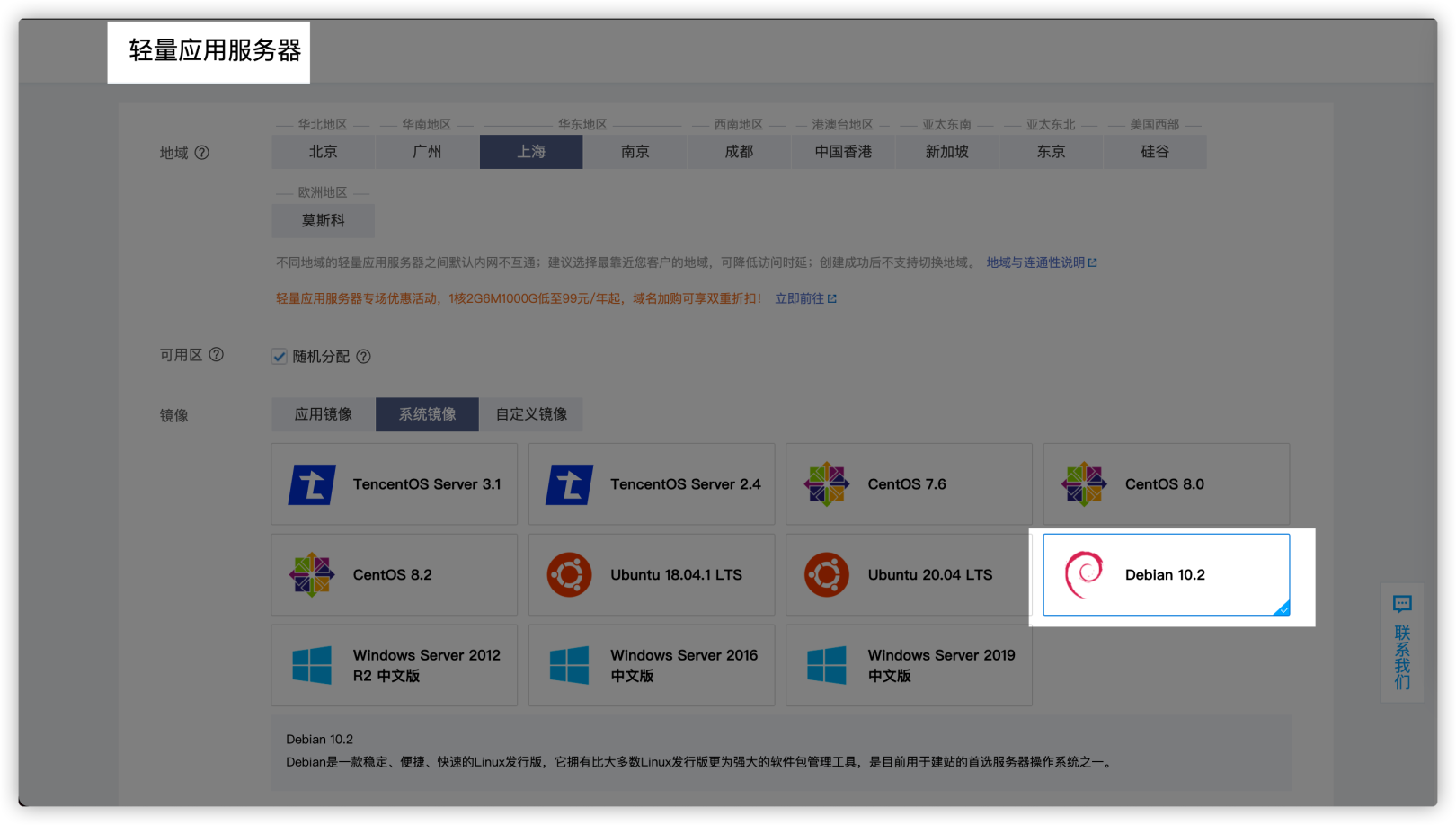
Task: Click the help icon beside 随机分配
Action: click(x=363, y=357)
